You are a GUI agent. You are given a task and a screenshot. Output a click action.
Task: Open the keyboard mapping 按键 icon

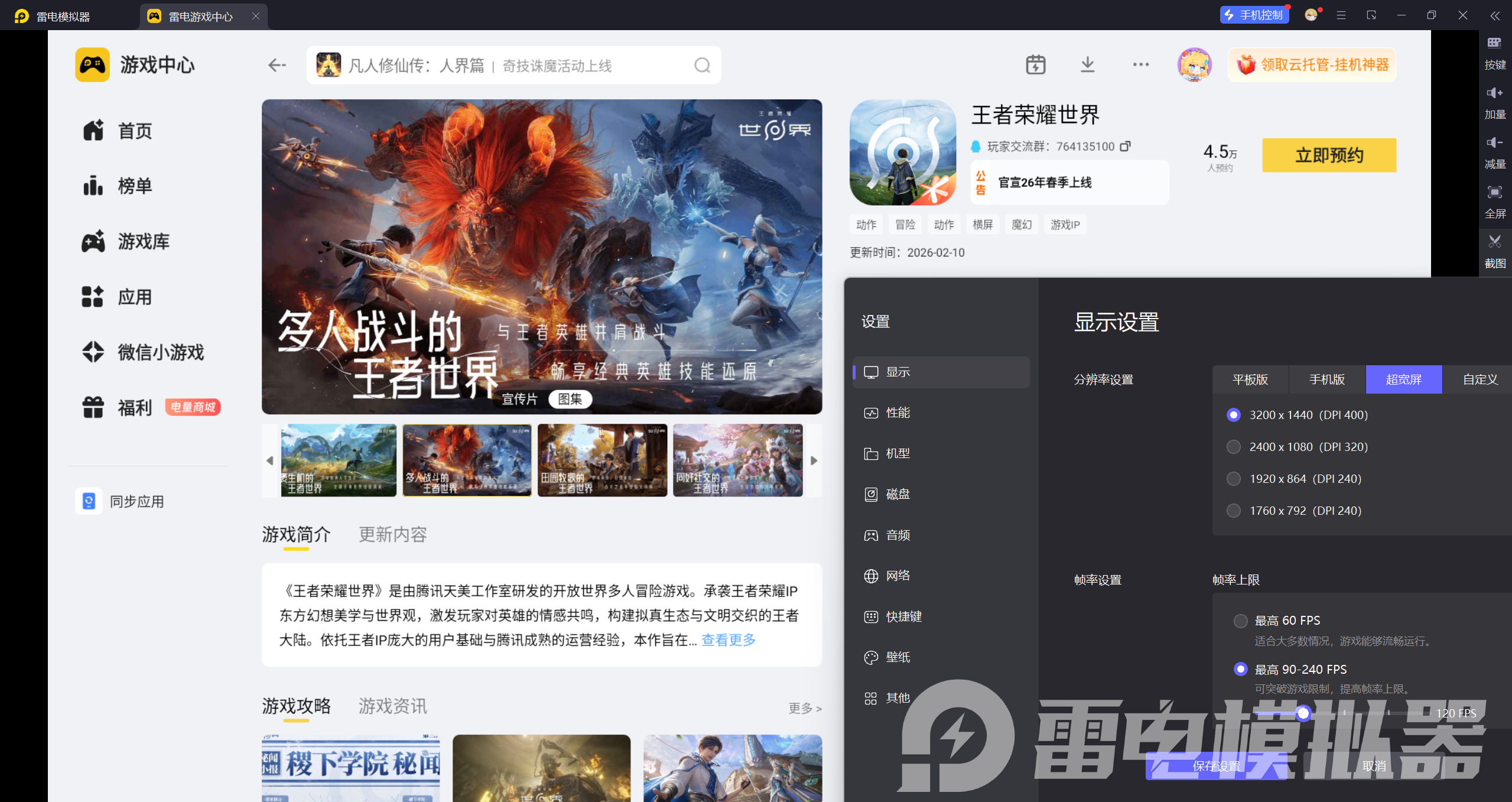coord(1495,43)
